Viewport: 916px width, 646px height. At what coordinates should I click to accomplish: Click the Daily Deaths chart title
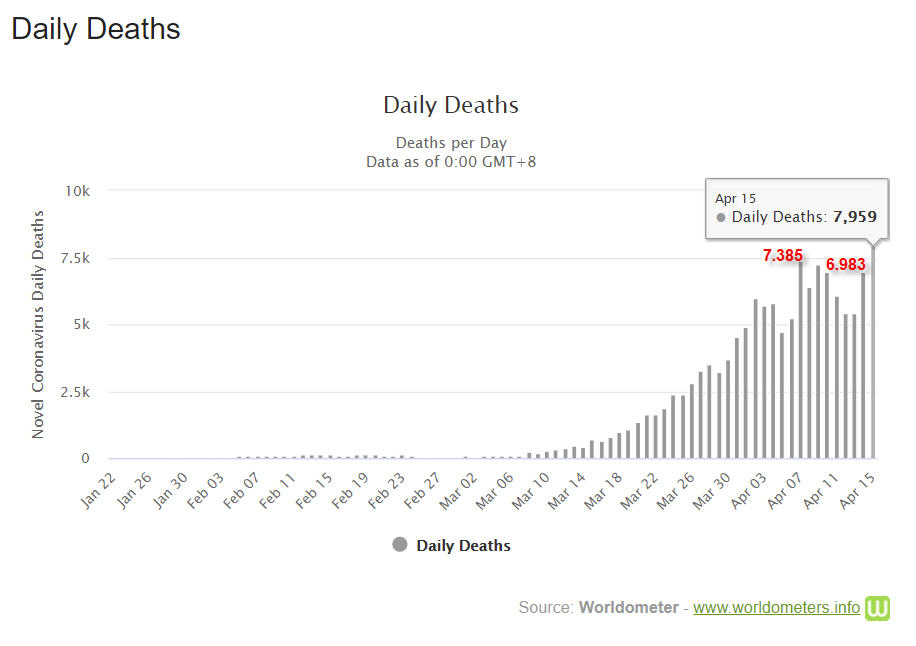451,105
